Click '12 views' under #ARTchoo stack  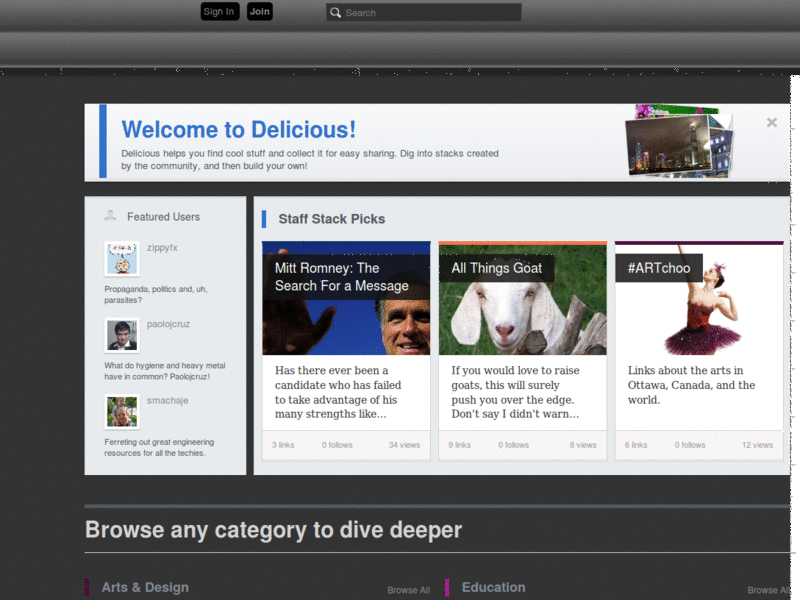757,445
